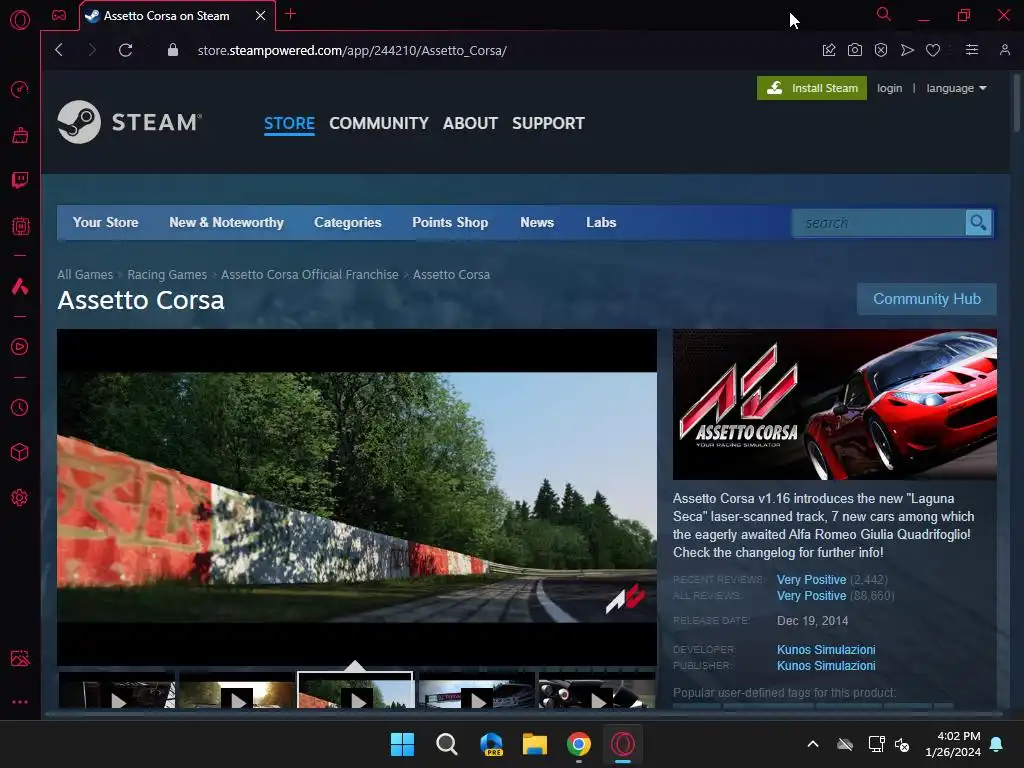The height and width of the screenshot is (768, 1024).
Task: Open Google Chrome from taskbar
Action: pos(579,744)
